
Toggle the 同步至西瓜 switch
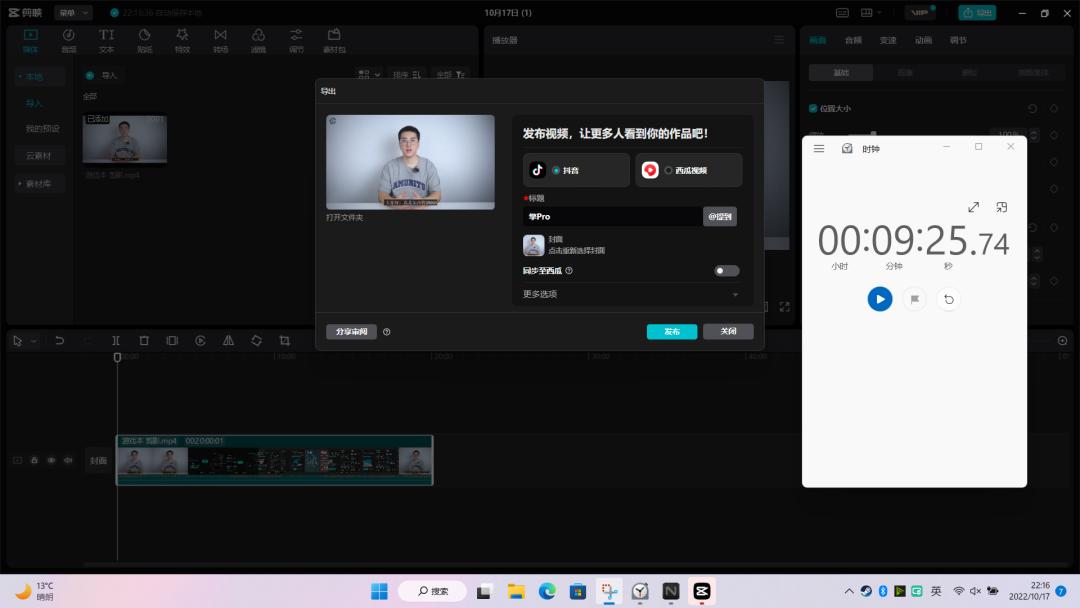[726, 270]
